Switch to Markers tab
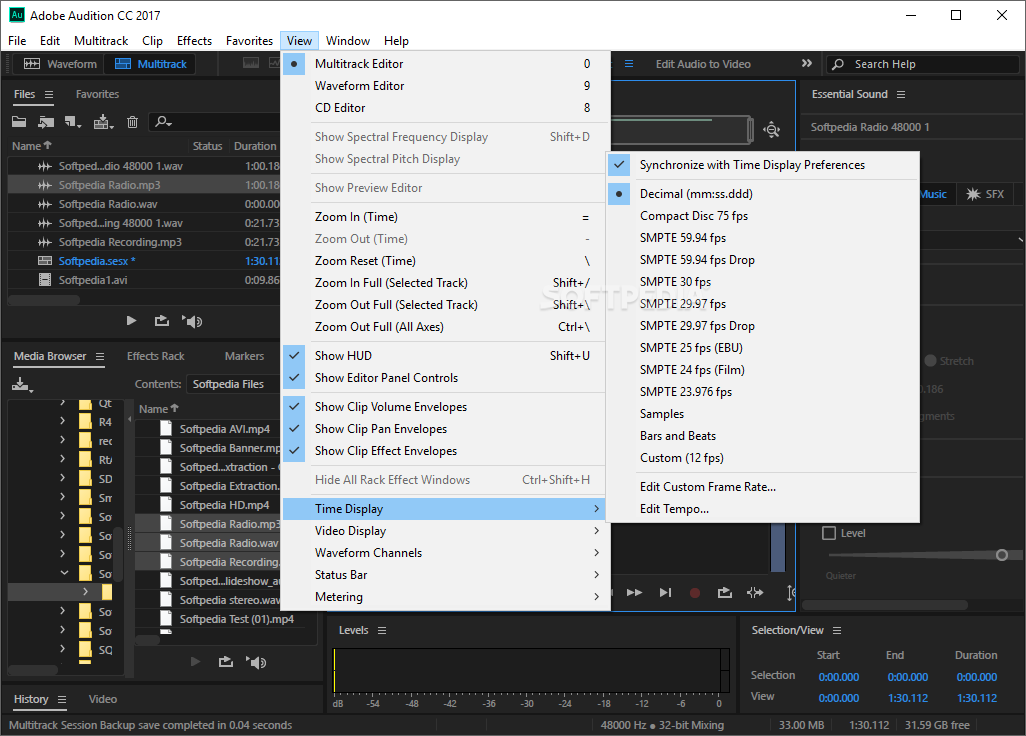 coord(244,356)
